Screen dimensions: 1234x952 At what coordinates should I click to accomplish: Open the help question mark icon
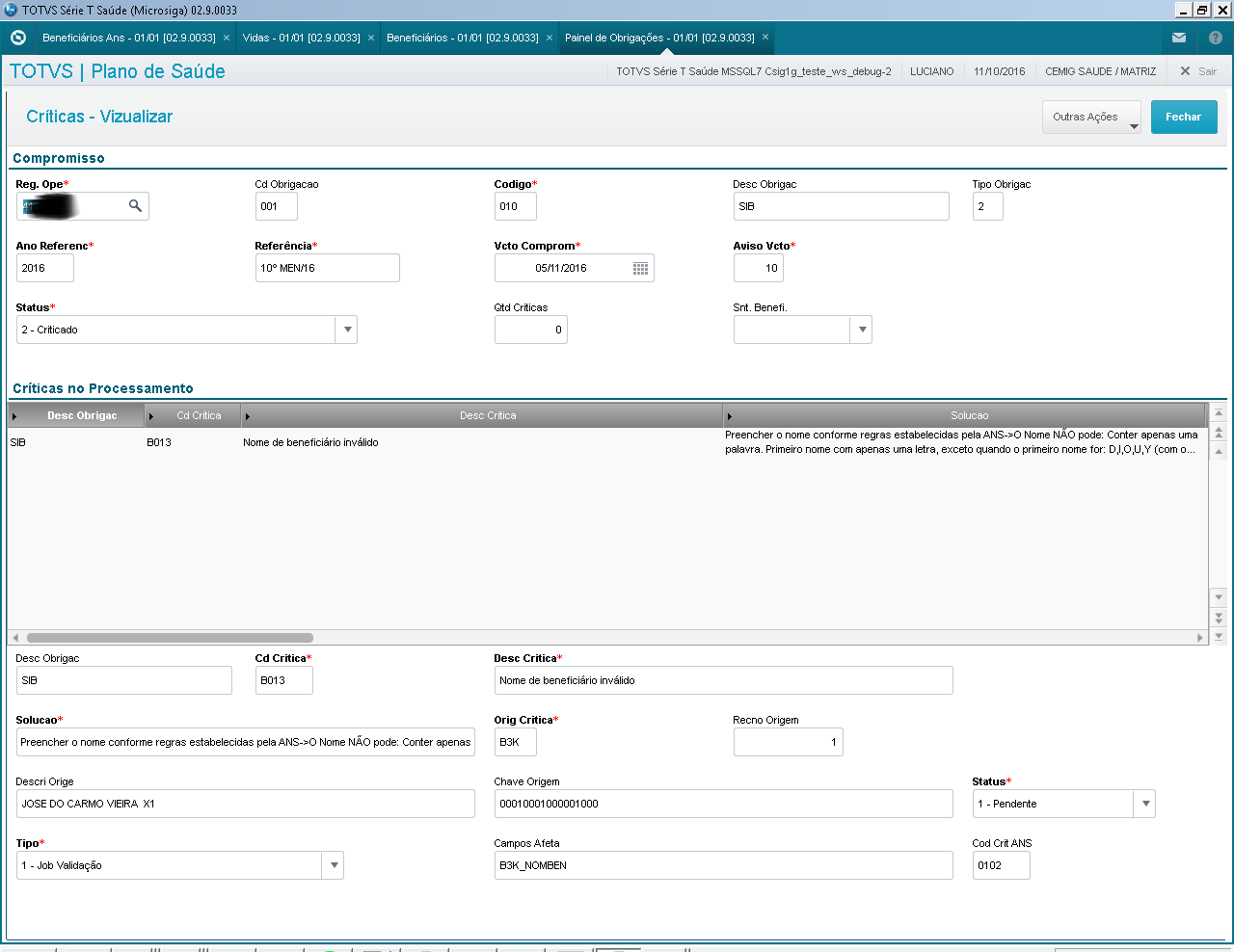click(1216, 38)
